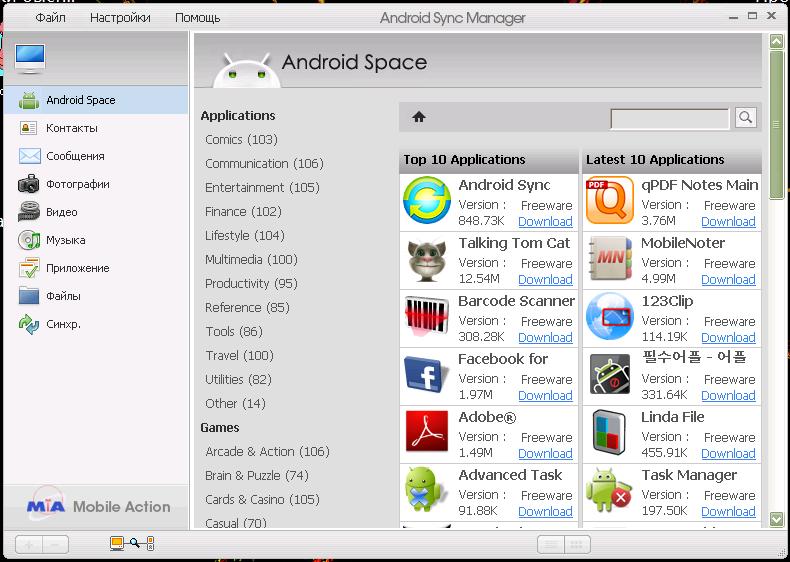Click the Korean-titled app's Android icon
The height and width of the screenshot is (562, 790).
click(x=610, y=374)
